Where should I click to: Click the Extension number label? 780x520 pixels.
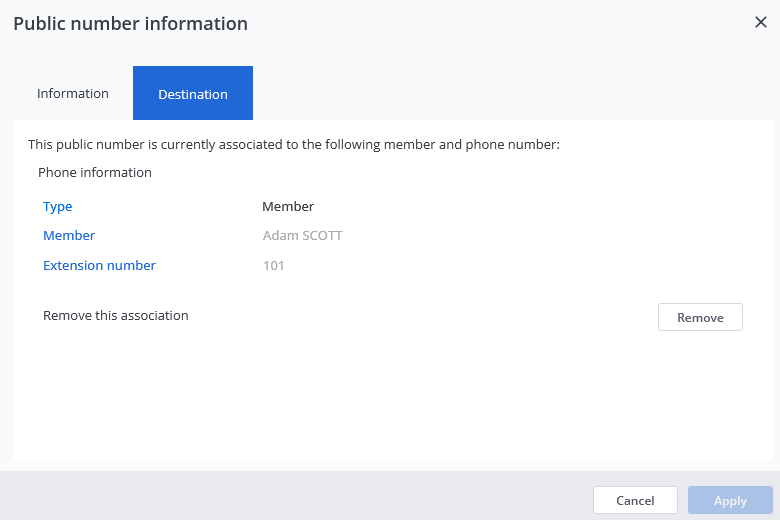tap(99, 266)
